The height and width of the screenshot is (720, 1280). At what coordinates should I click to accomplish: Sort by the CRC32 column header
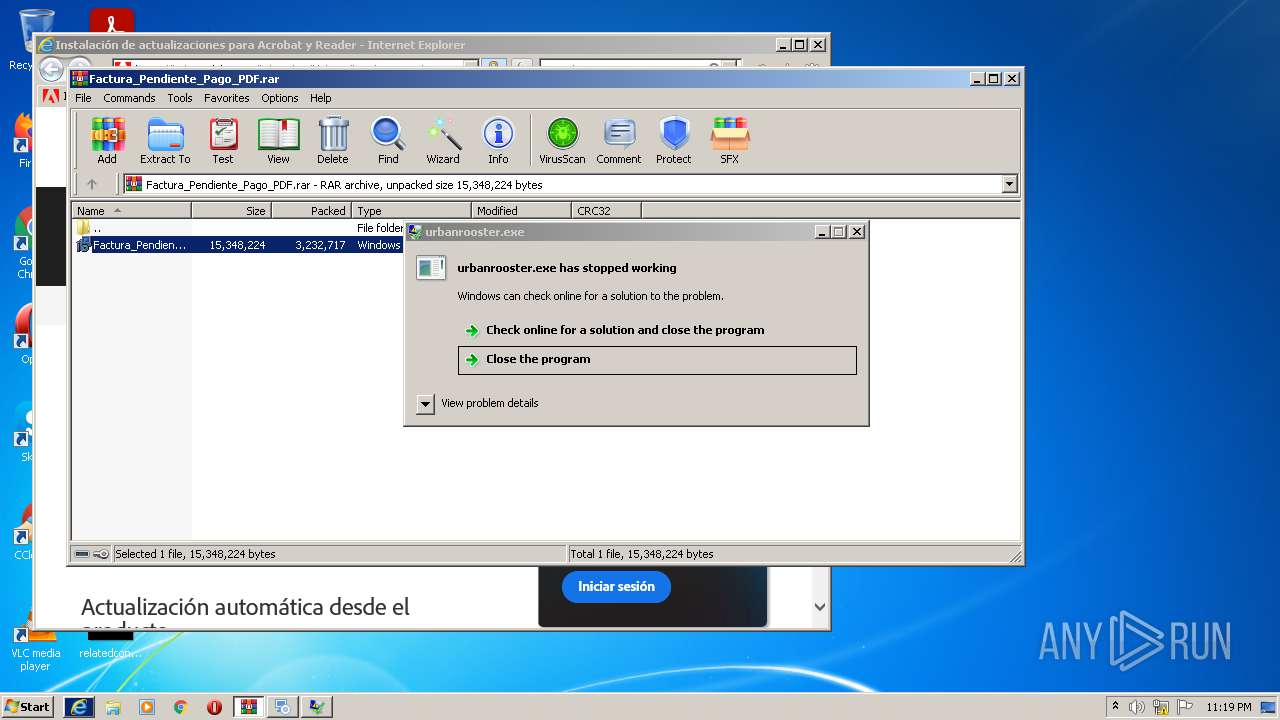(x=606, y=210)
